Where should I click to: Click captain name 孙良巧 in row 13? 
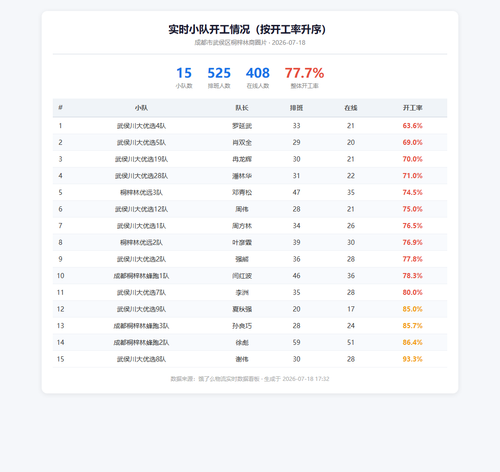click(242, 326)
